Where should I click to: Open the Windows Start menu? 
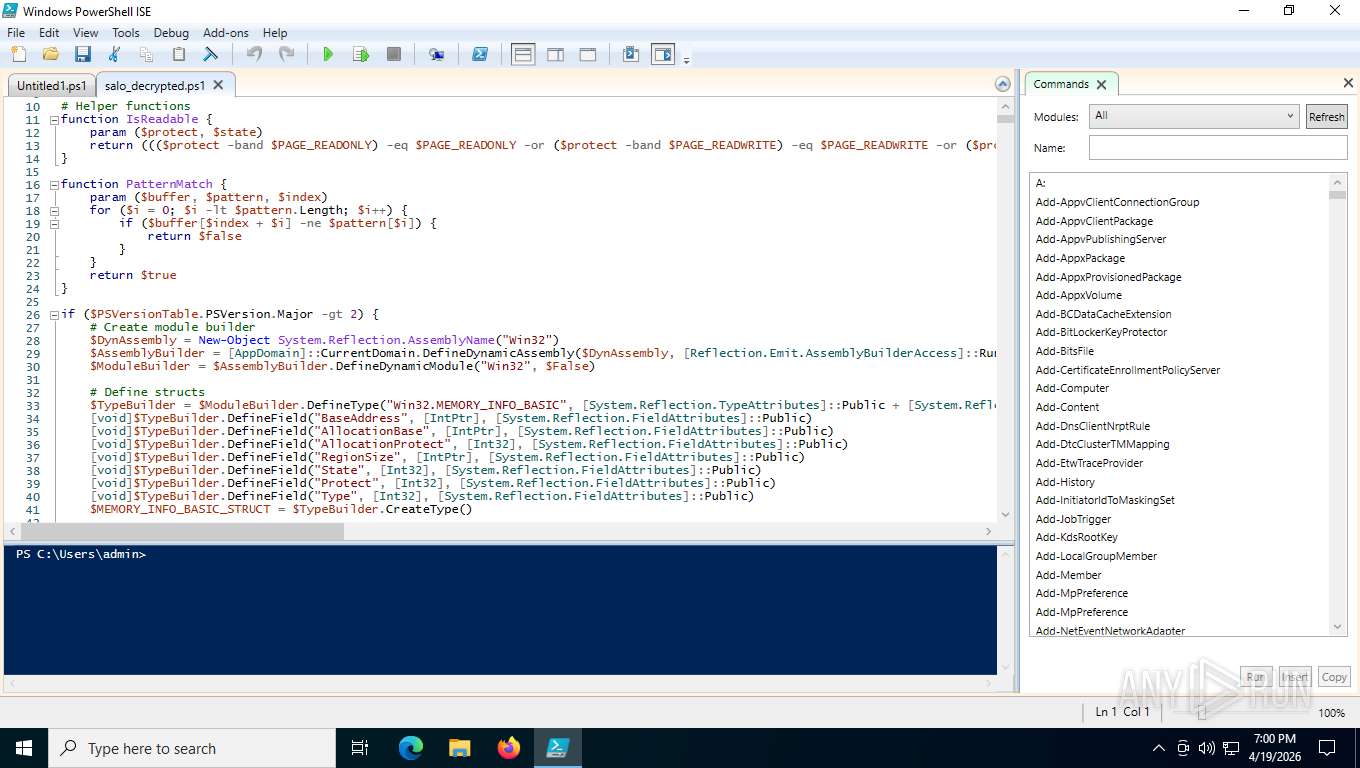click(x=23, y=748)
